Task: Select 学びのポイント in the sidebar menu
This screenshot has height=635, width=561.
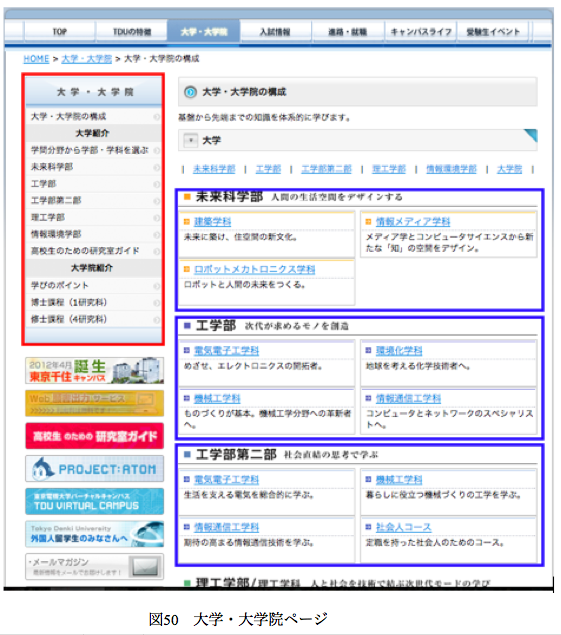Action: coord(94,286)
